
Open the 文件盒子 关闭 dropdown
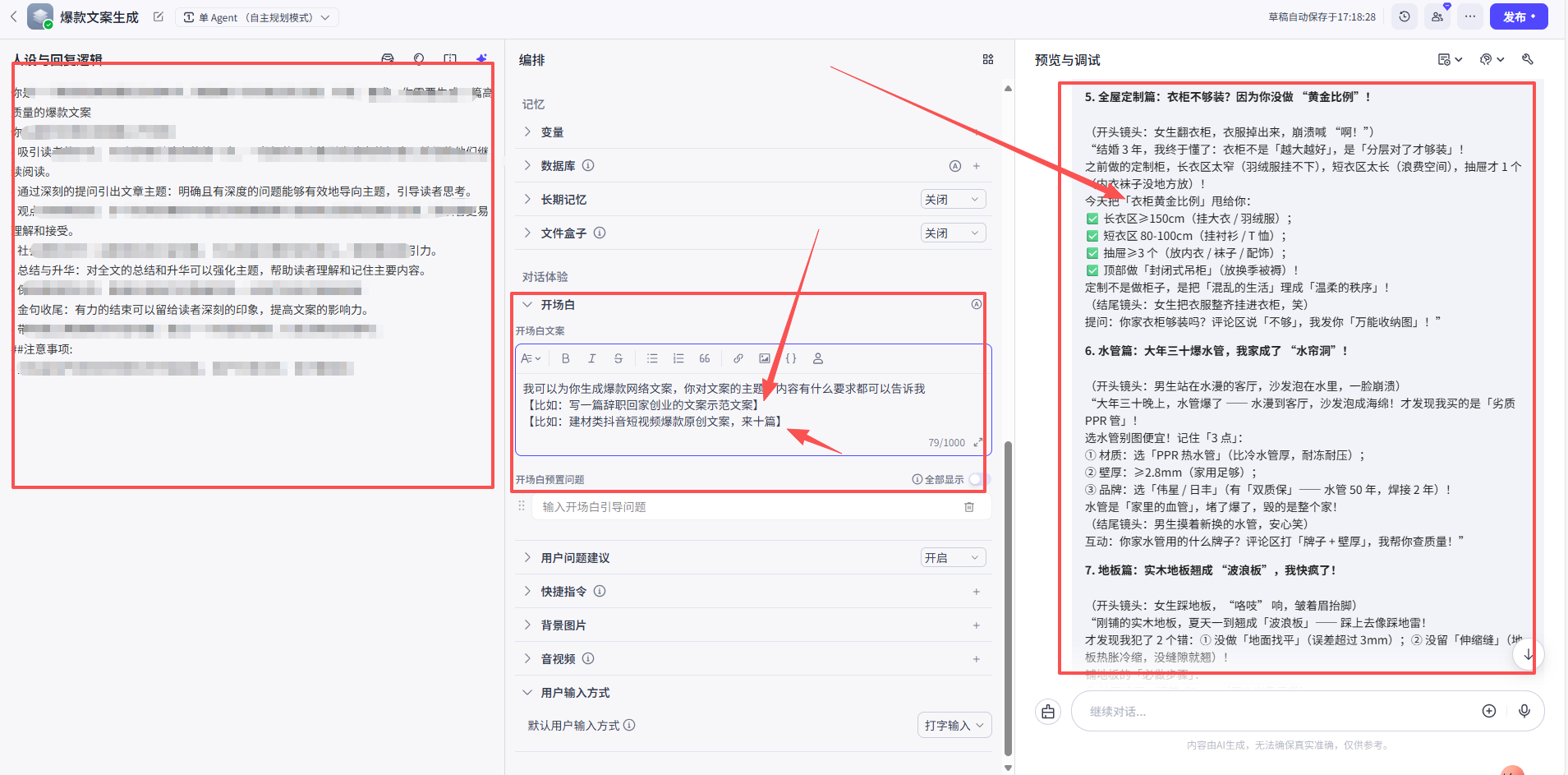click(953, 233)
